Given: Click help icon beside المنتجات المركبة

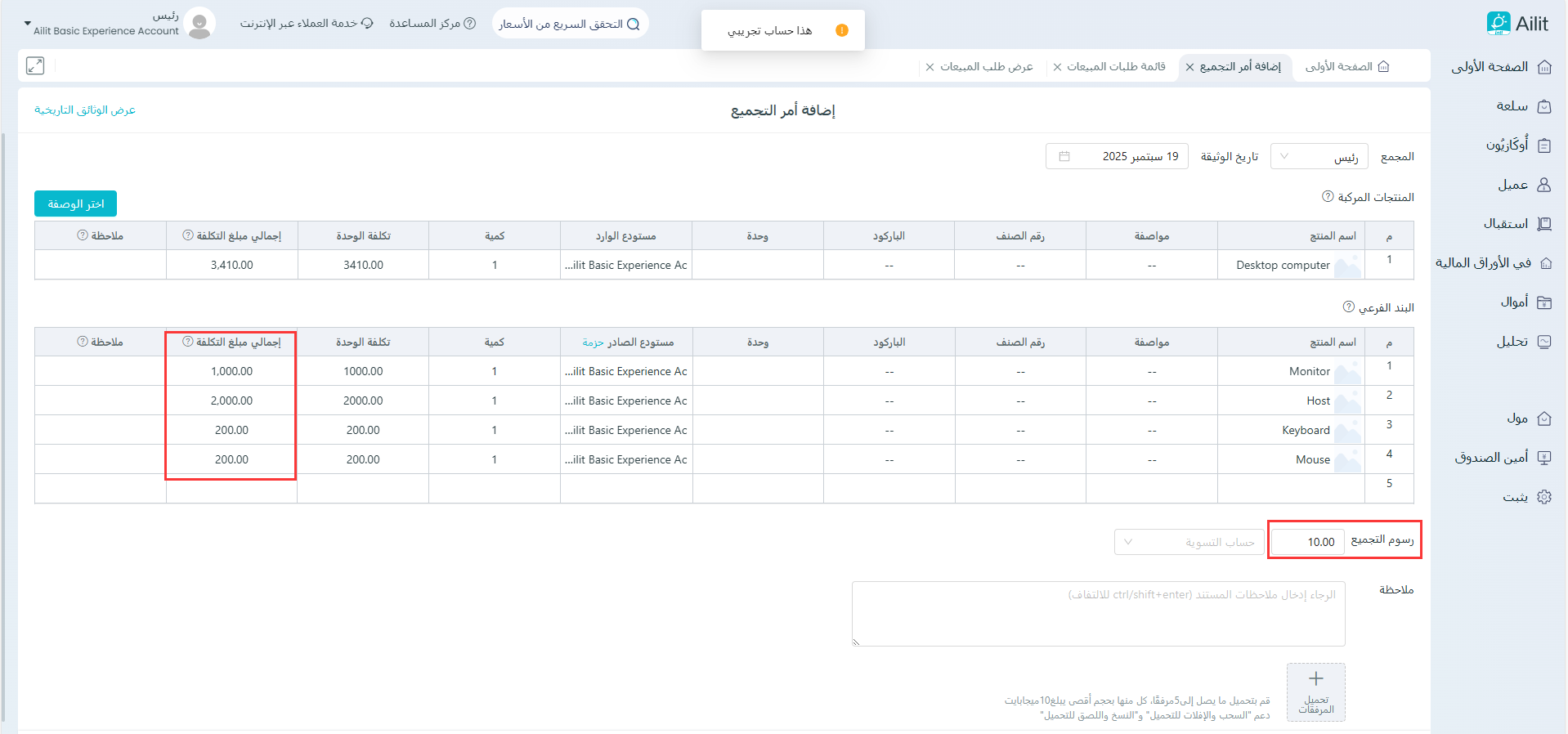Looking at the screenshot, I should tap(1328, 197).
